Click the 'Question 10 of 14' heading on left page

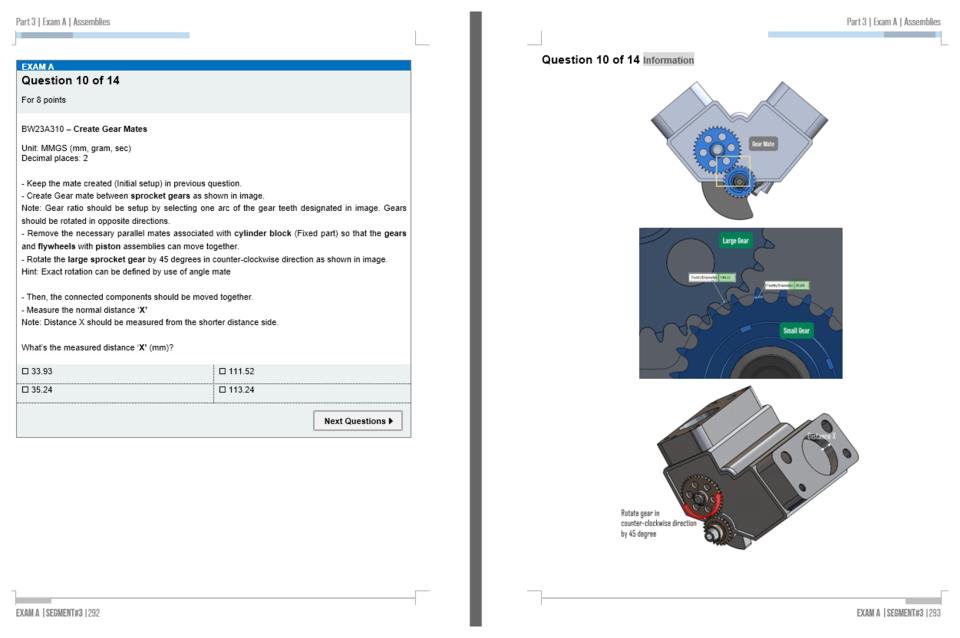click(x=70, y=80)
